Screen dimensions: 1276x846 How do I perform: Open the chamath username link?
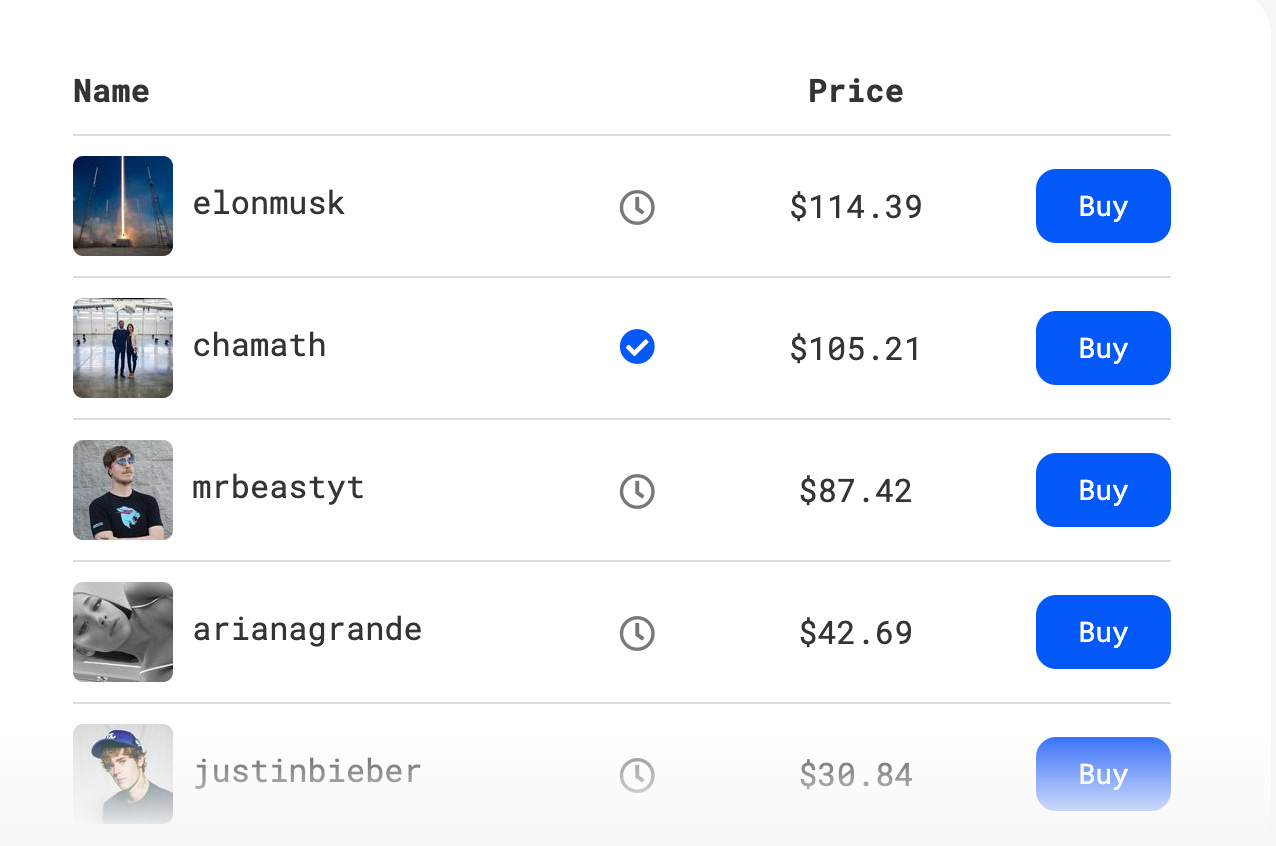(260, 345)
